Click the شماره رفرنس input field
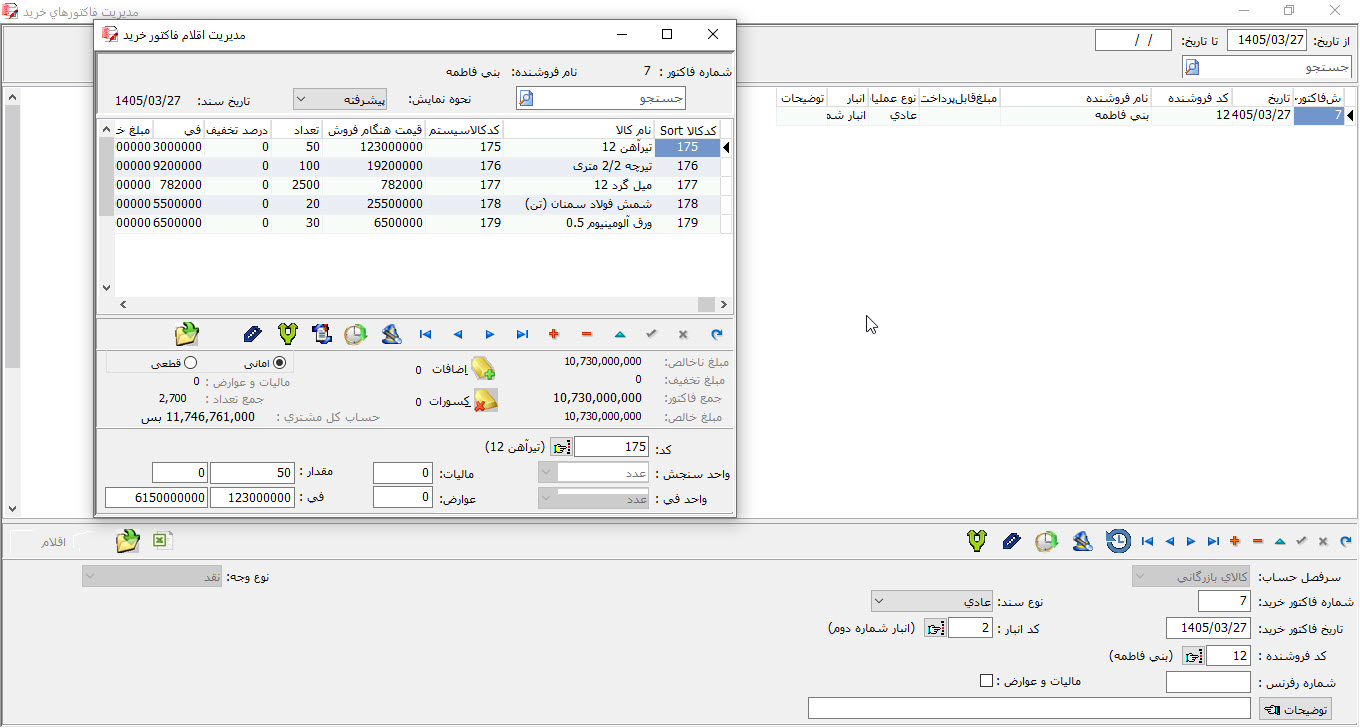The image size is (1360, 728). pyautogui.click(x=1208, y=682)
